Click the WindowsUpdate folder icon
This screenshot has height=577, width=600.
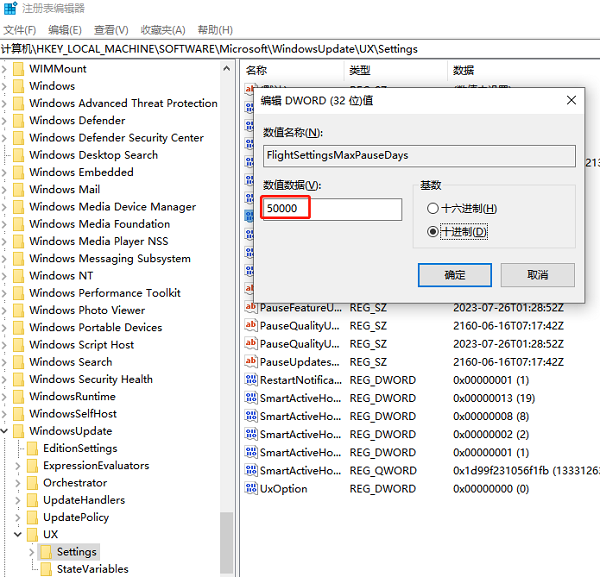point(18,431)
